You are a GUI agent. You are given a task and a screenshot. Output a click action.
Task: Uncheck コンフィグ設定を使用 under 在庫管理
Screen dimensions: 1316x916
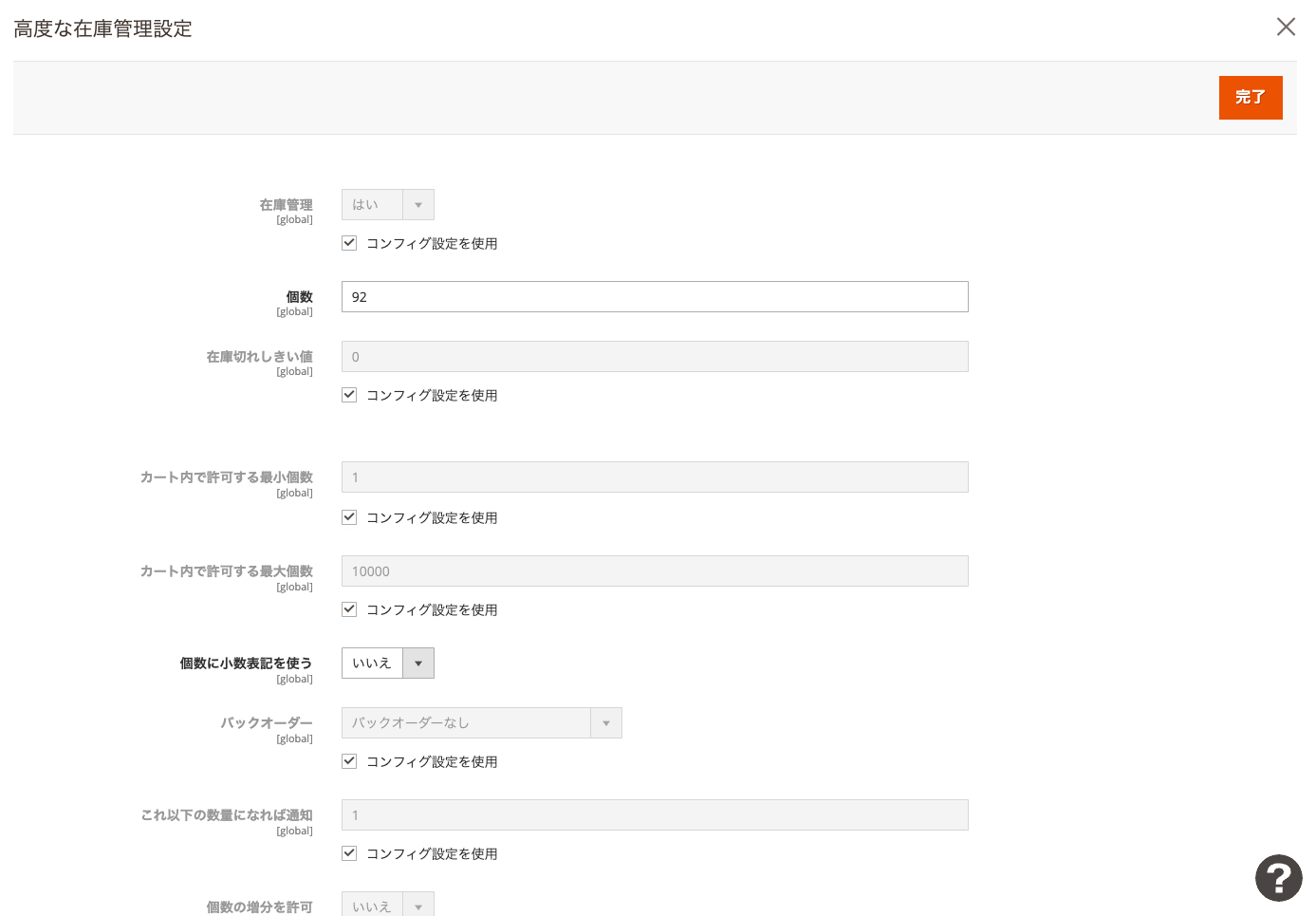348,242
